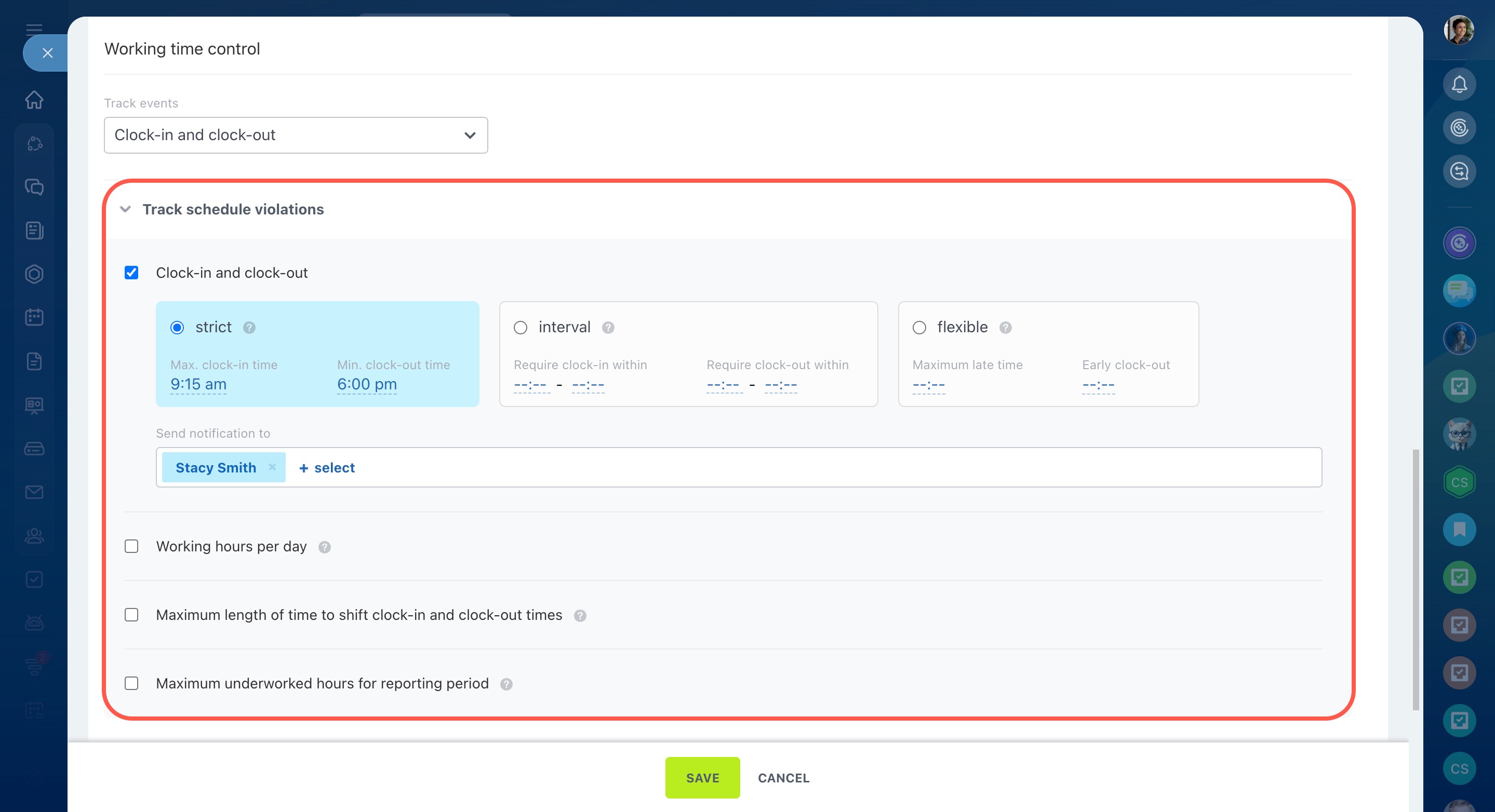This screenshot has height=812, width=1495.
Task: Select the flexible radio option
Action: pos(919,328)
